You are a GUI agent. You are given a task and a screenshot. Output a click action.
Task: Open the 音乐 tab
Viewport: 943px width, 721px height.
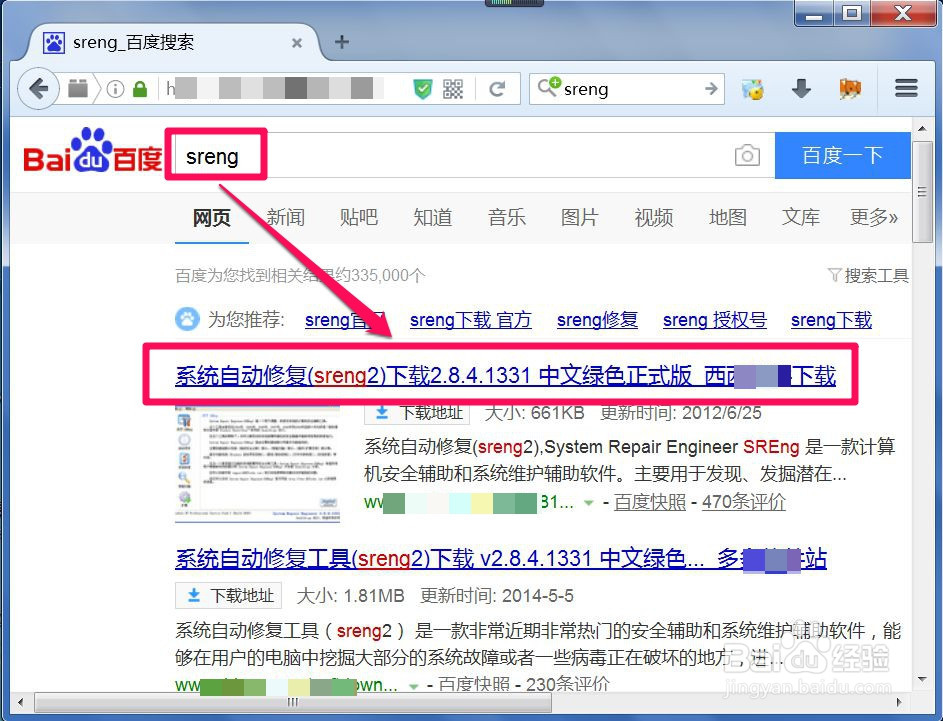coord(506,218)
